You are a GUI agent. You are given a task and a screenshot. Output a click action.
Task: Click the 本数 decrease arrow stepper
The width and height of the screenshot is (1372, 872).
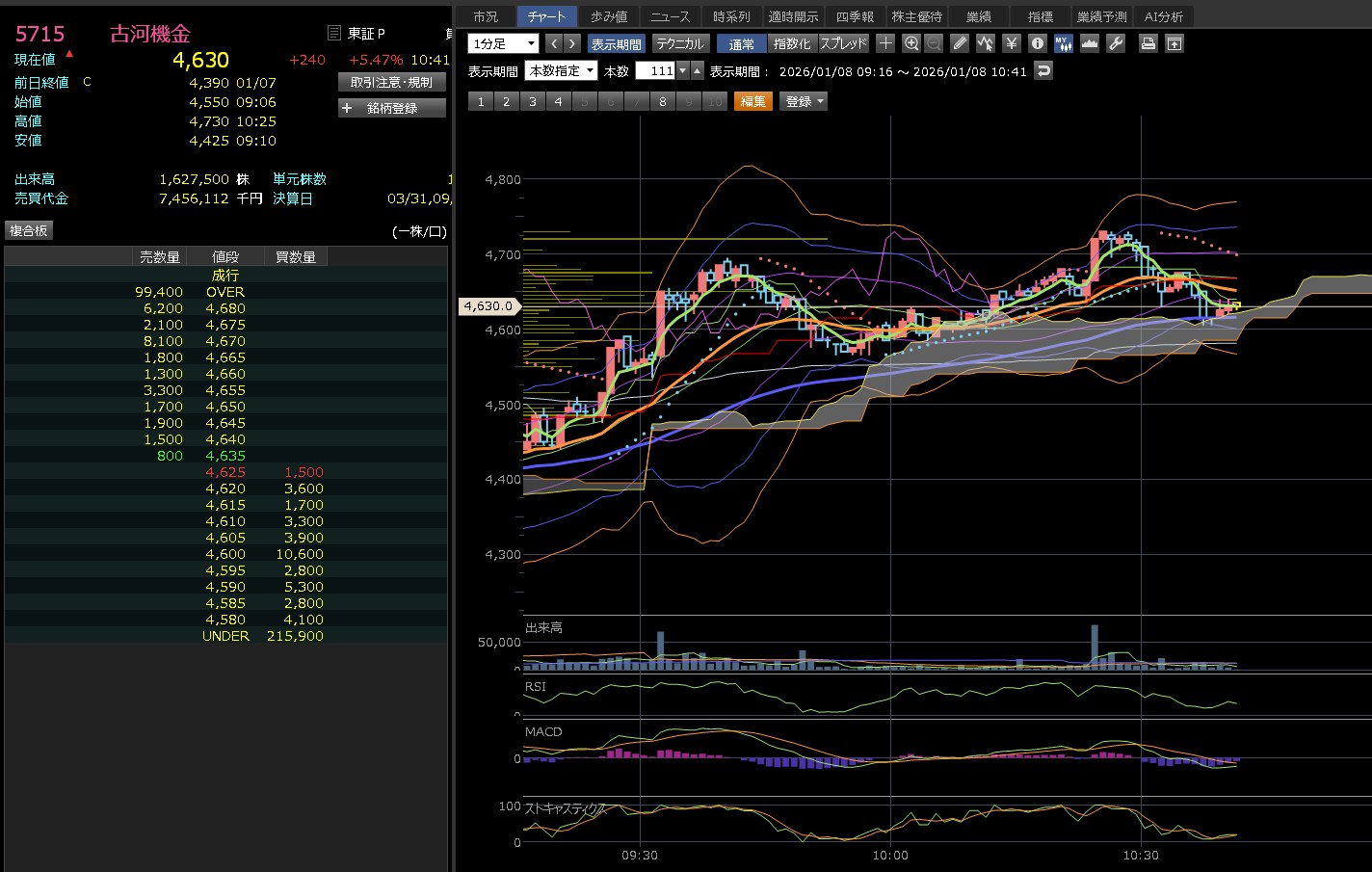pos(683,70)
